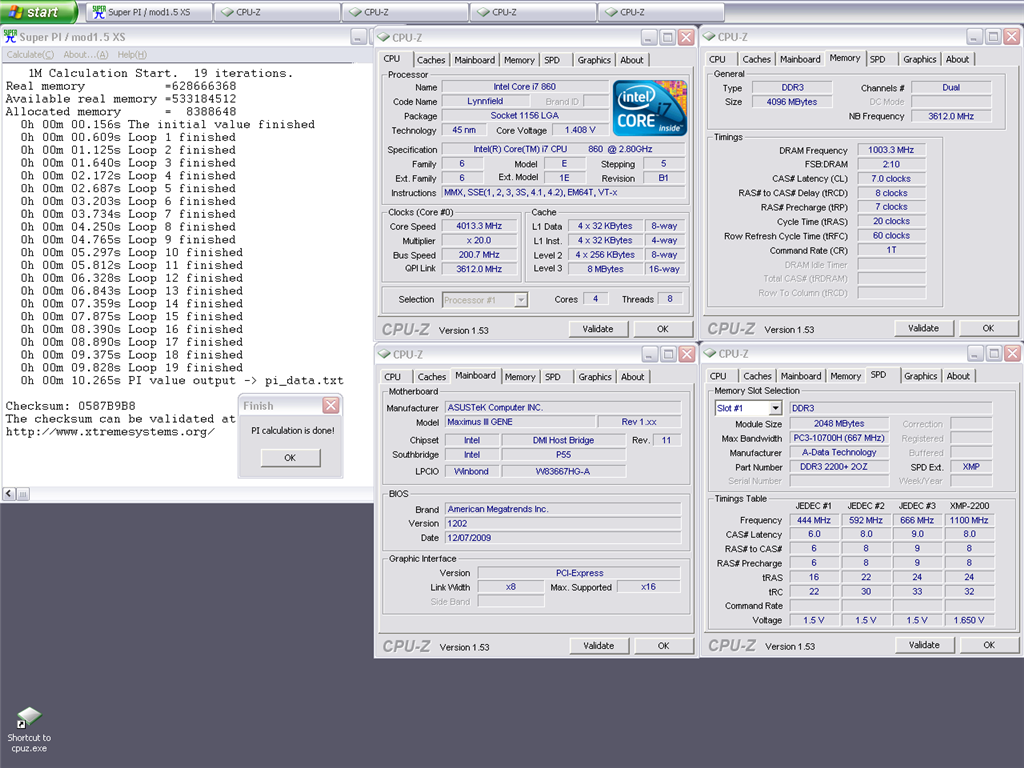The width and height of the screenshot is (1024, 768).
Task: Click the DRAM Frequency value field
Action: pyautogui.click(x=891, y=150)
